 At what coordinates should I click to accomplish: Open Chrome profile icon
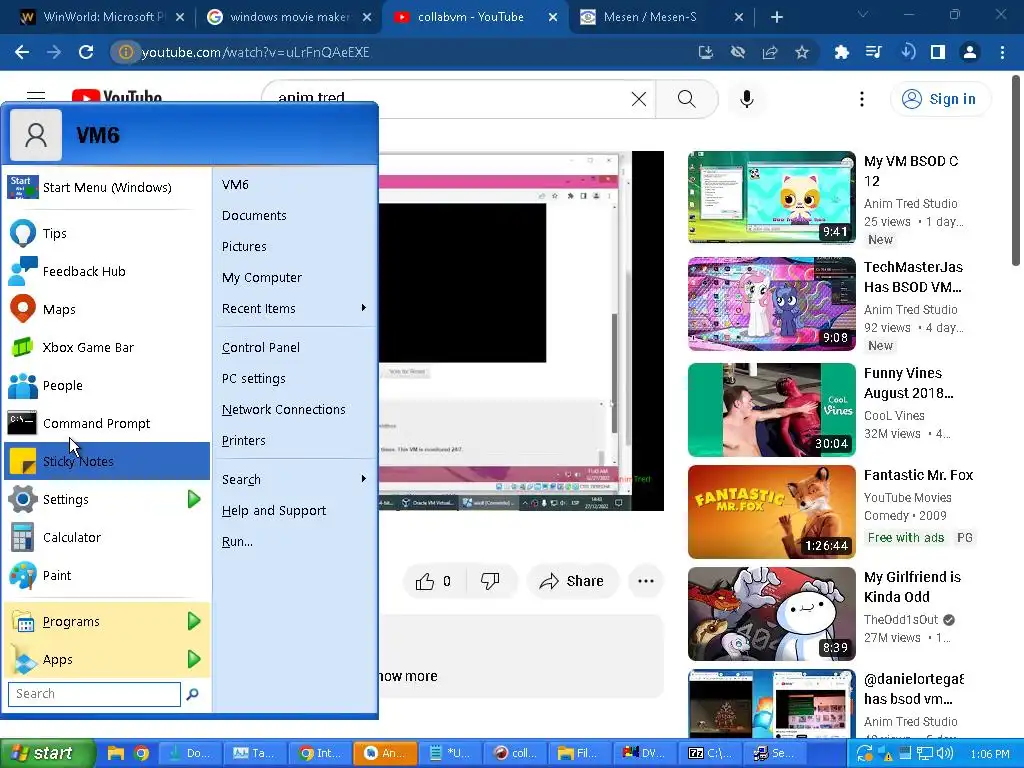click(970, 52)
